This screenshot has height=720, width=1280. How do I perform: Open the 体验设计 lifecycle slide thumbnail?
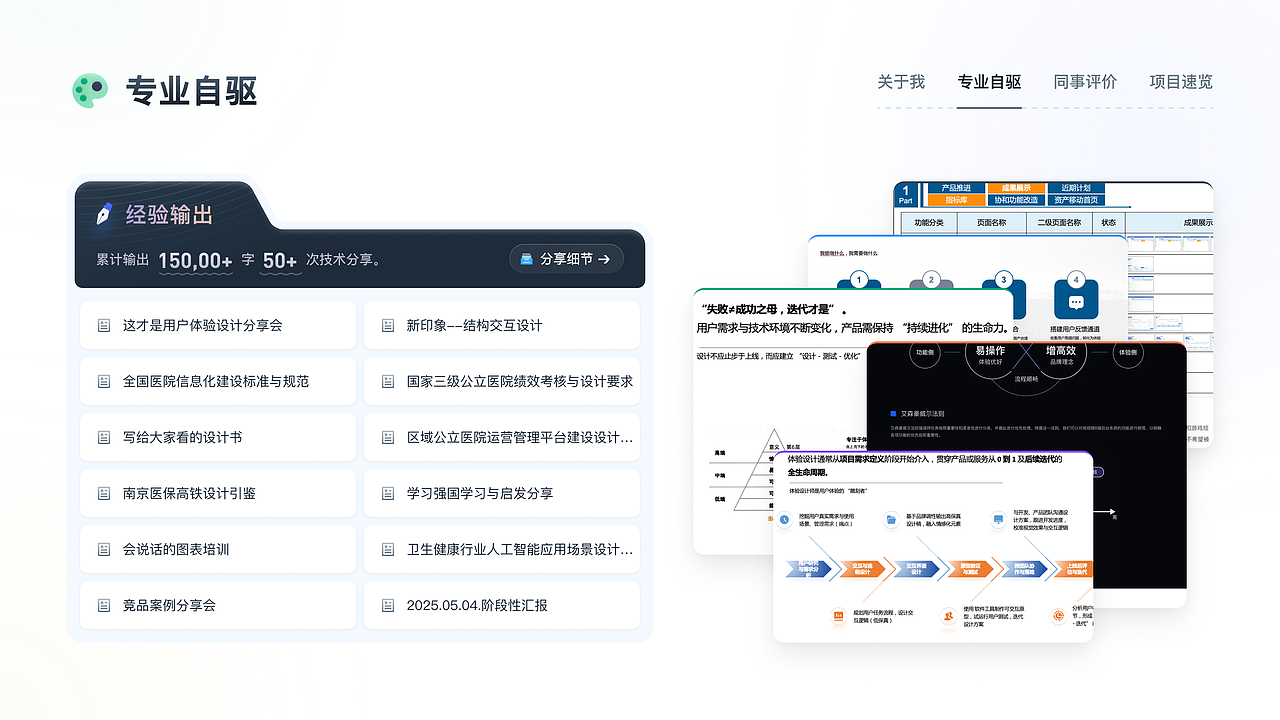click(x=933, y=546)
